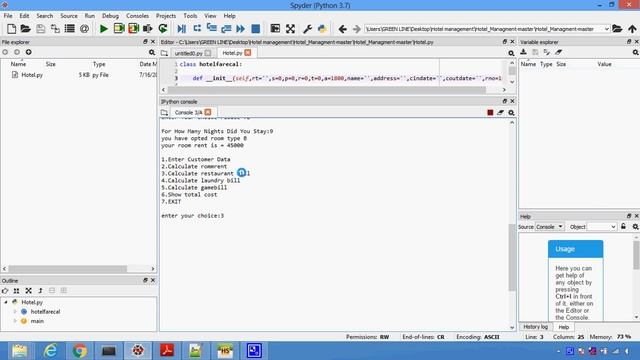Open the PYTHONPATH manager icon
This screenshot has height=360, width=640.
(322, 29)
